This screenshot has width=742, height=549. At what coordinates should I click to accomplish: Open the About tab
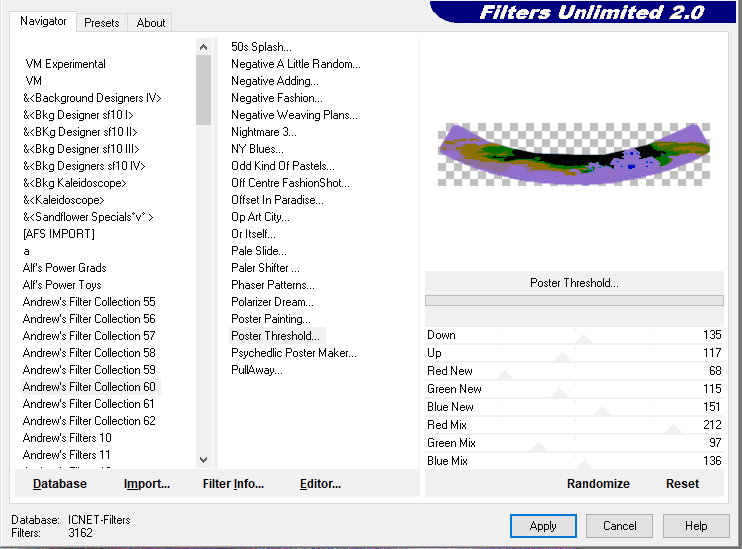click(151, 22)
